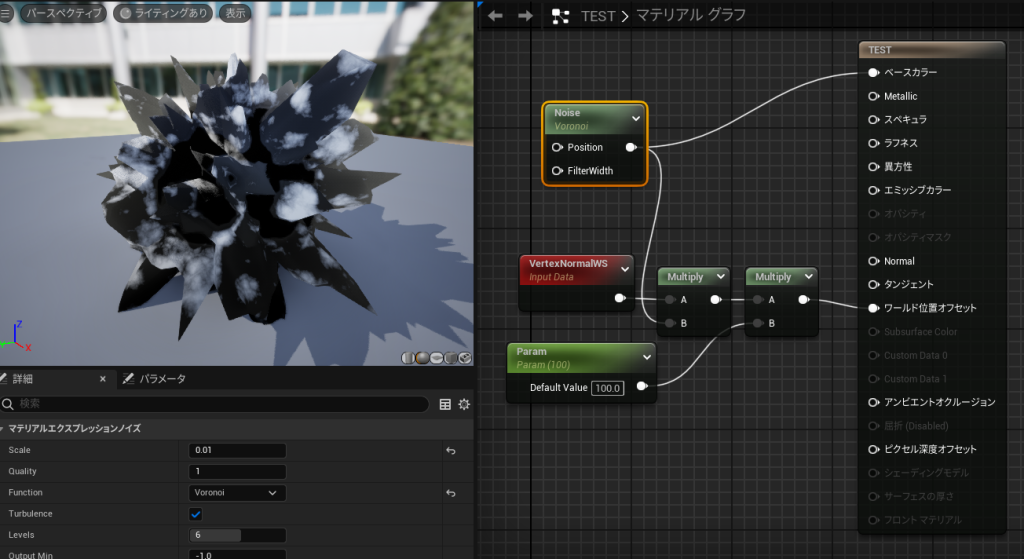Screen dimensions: 1024x559
Task: Open details panel settings gear
Action: tap(464, 404)
